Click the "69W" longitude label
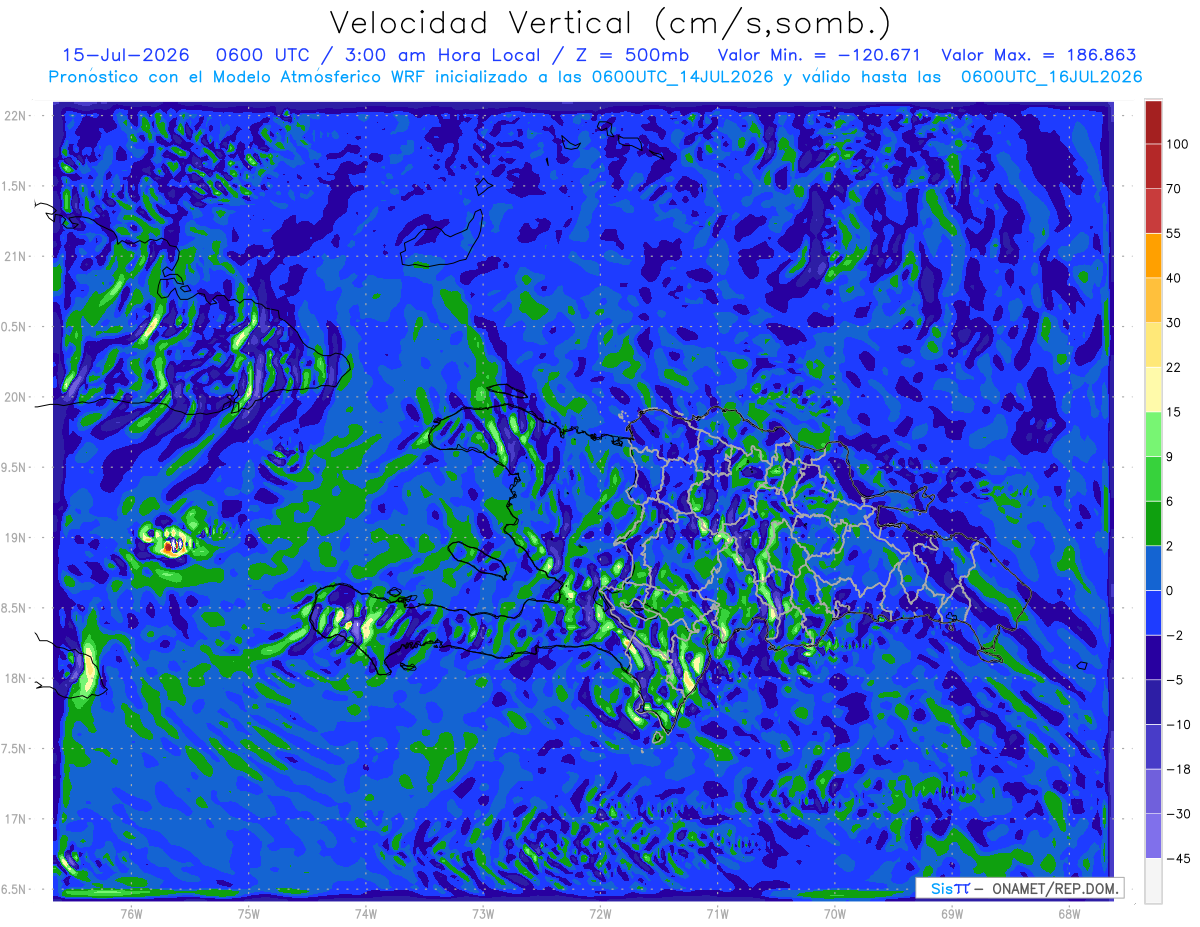Screen dimensions: 1200x927 (x=952, y=913)
